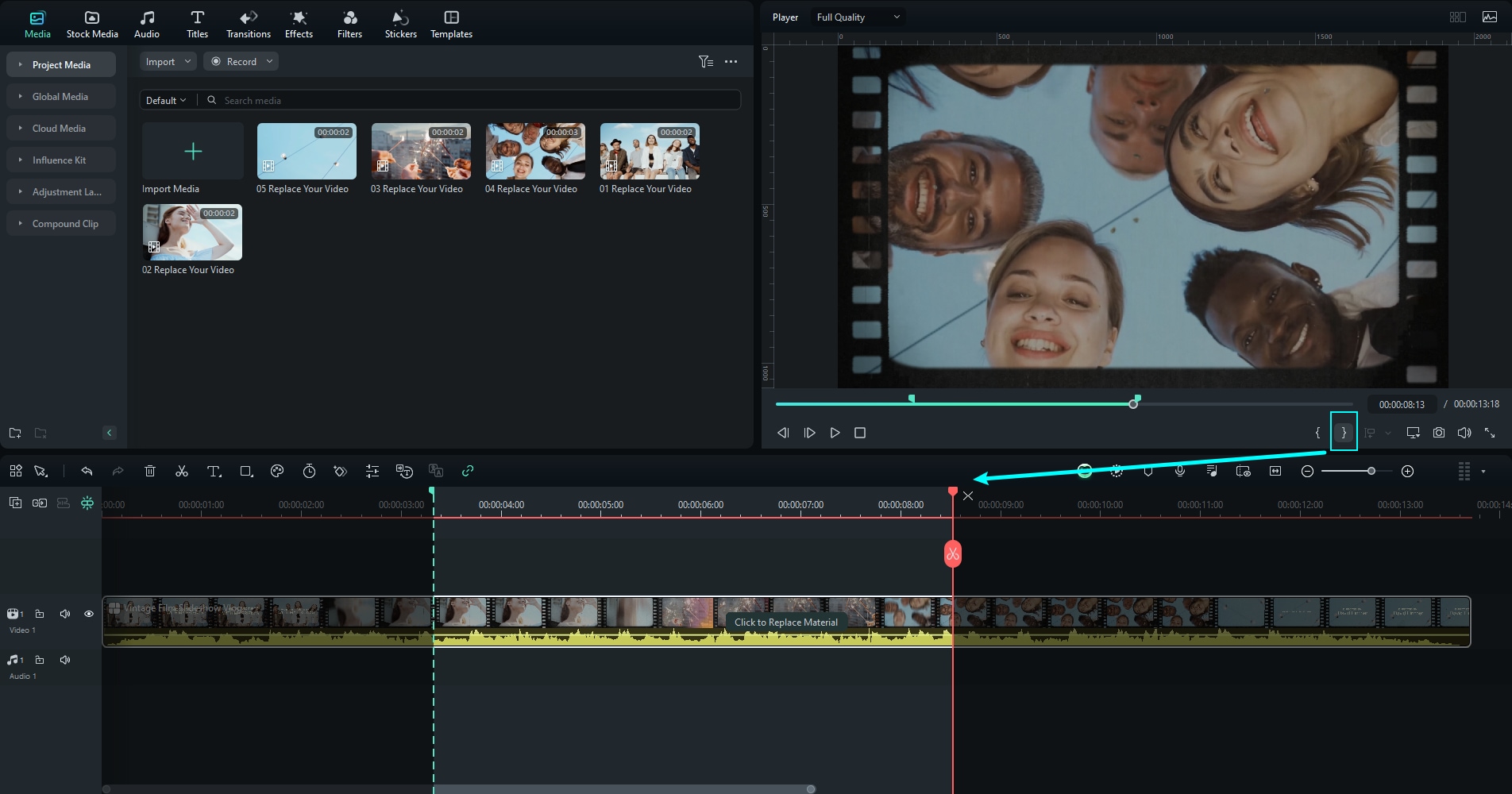
Task: Enter fullscreen preview mode
Action: click(x=1490, y=433)
